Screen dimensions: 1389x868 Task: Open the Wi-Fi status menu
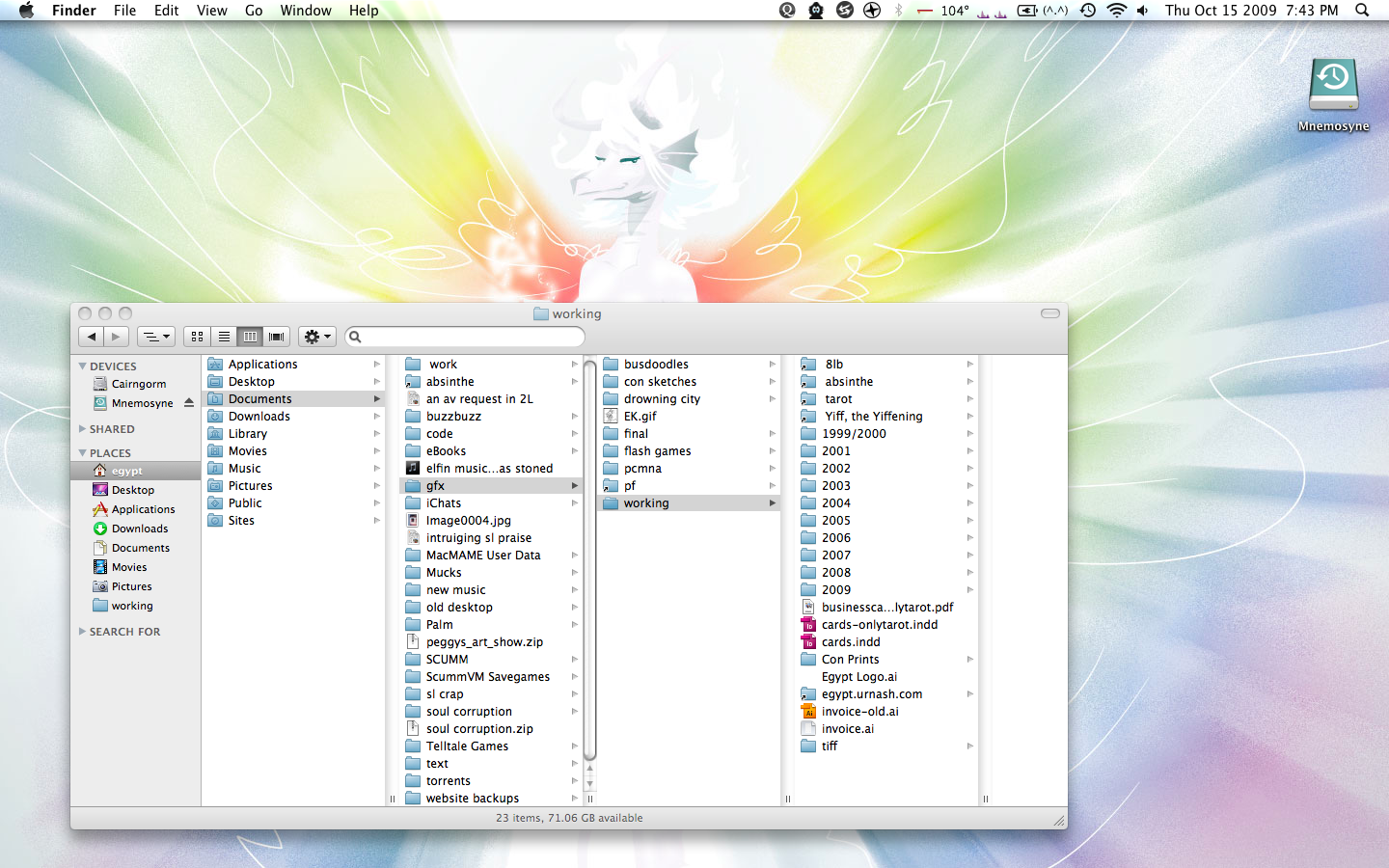click(x=1116, y=11)
